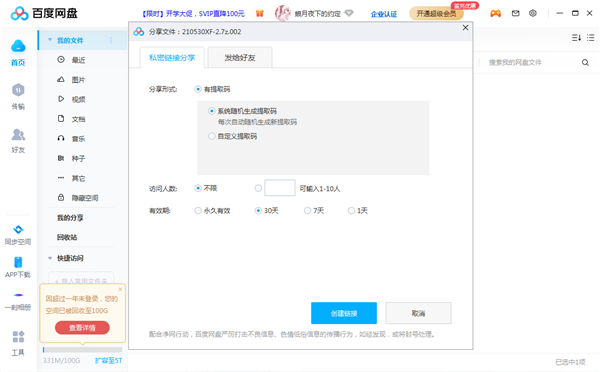Image resolution: width=600 pixels, height=372 pixels.
Task: Open the settings gear icon
Action: point(533,13)
